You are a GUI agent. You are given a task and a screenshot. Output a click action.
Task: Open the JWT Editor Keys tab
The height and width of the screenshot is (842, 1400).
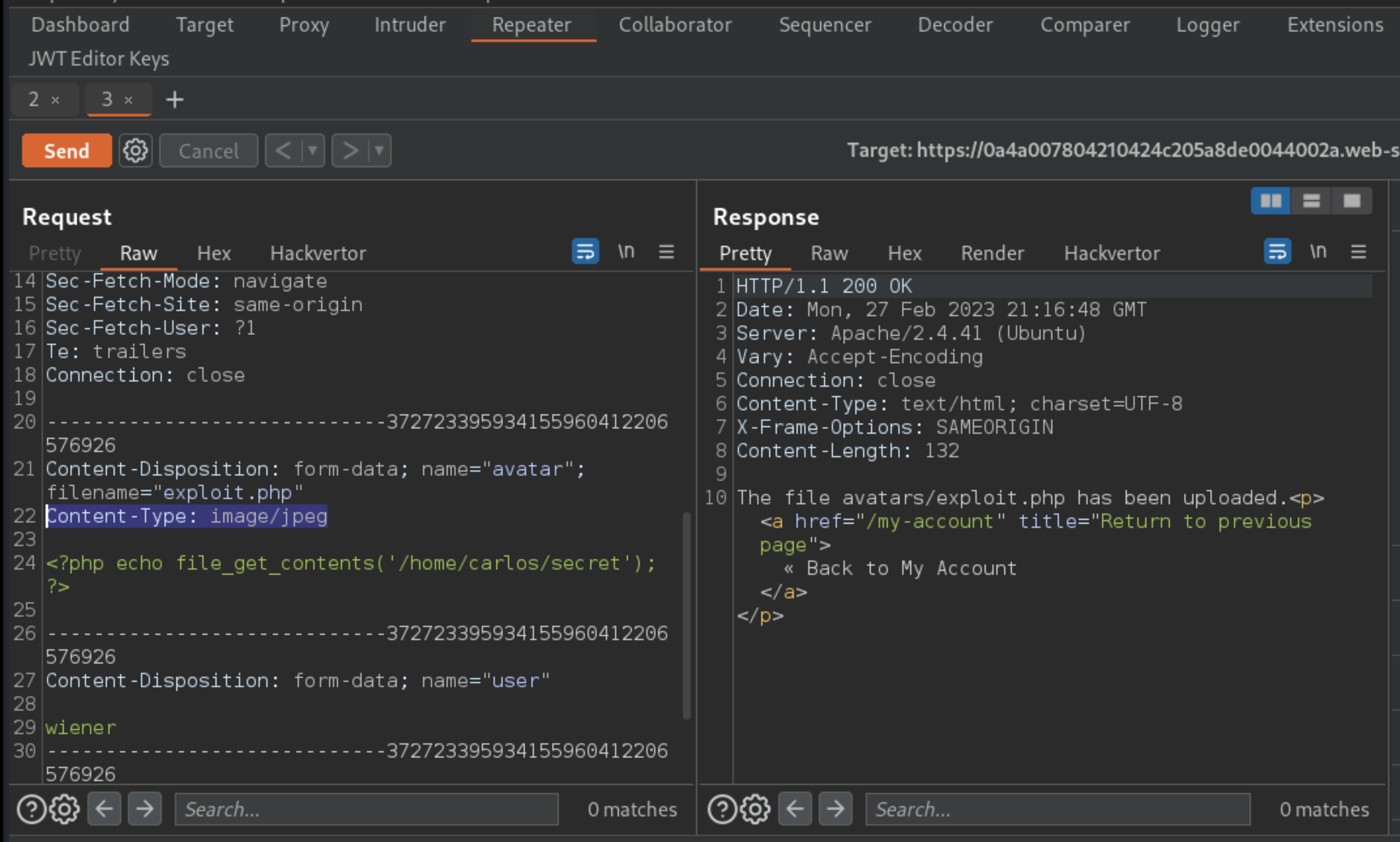coord(98,58)
